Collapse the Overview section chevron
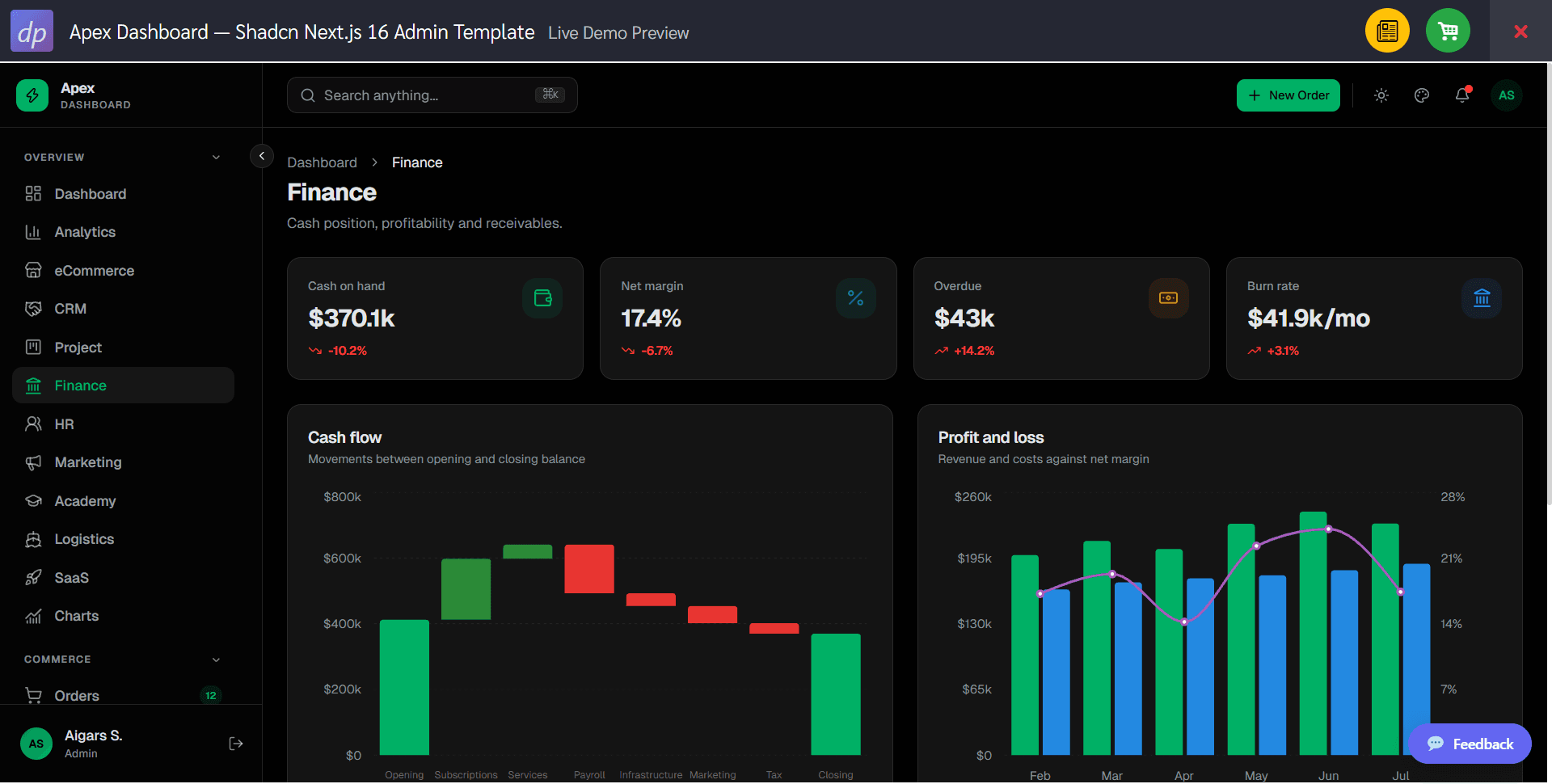 point(216,157)
